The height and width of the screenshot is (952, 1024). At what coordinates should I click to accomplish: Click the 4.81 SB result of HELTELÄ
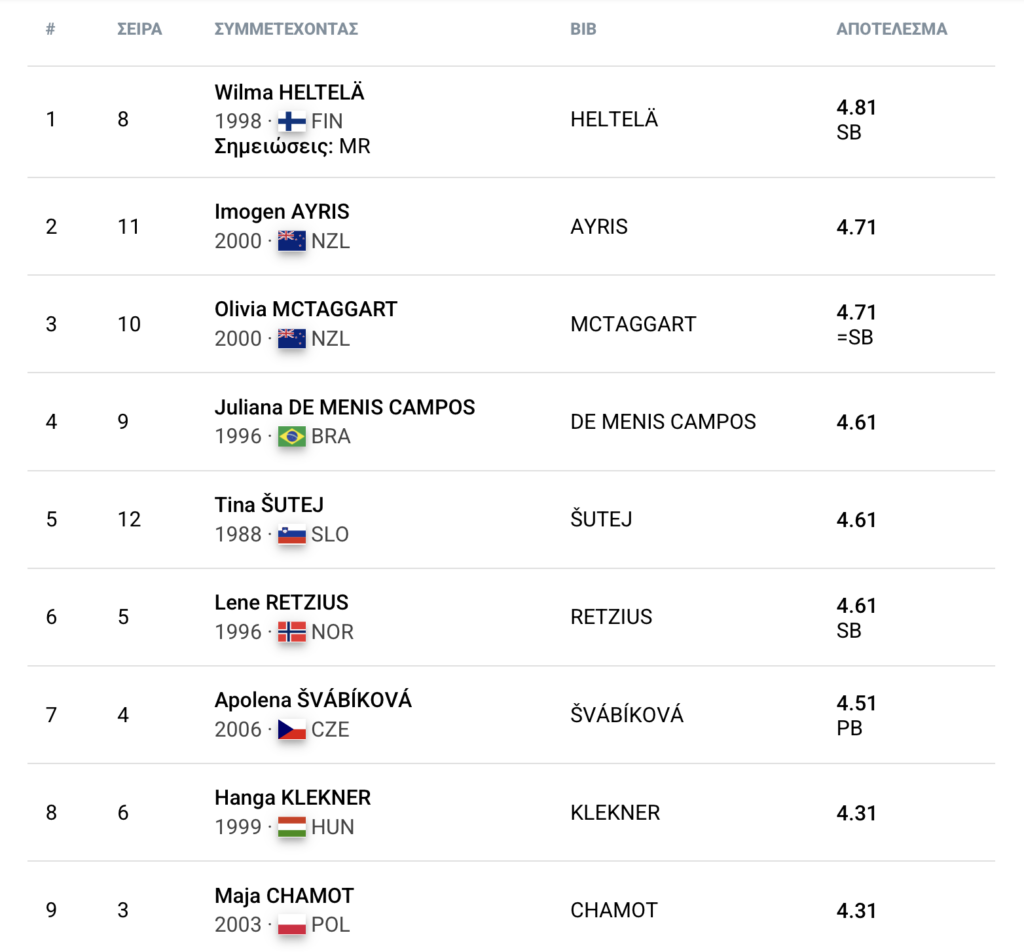pos(856,119)
